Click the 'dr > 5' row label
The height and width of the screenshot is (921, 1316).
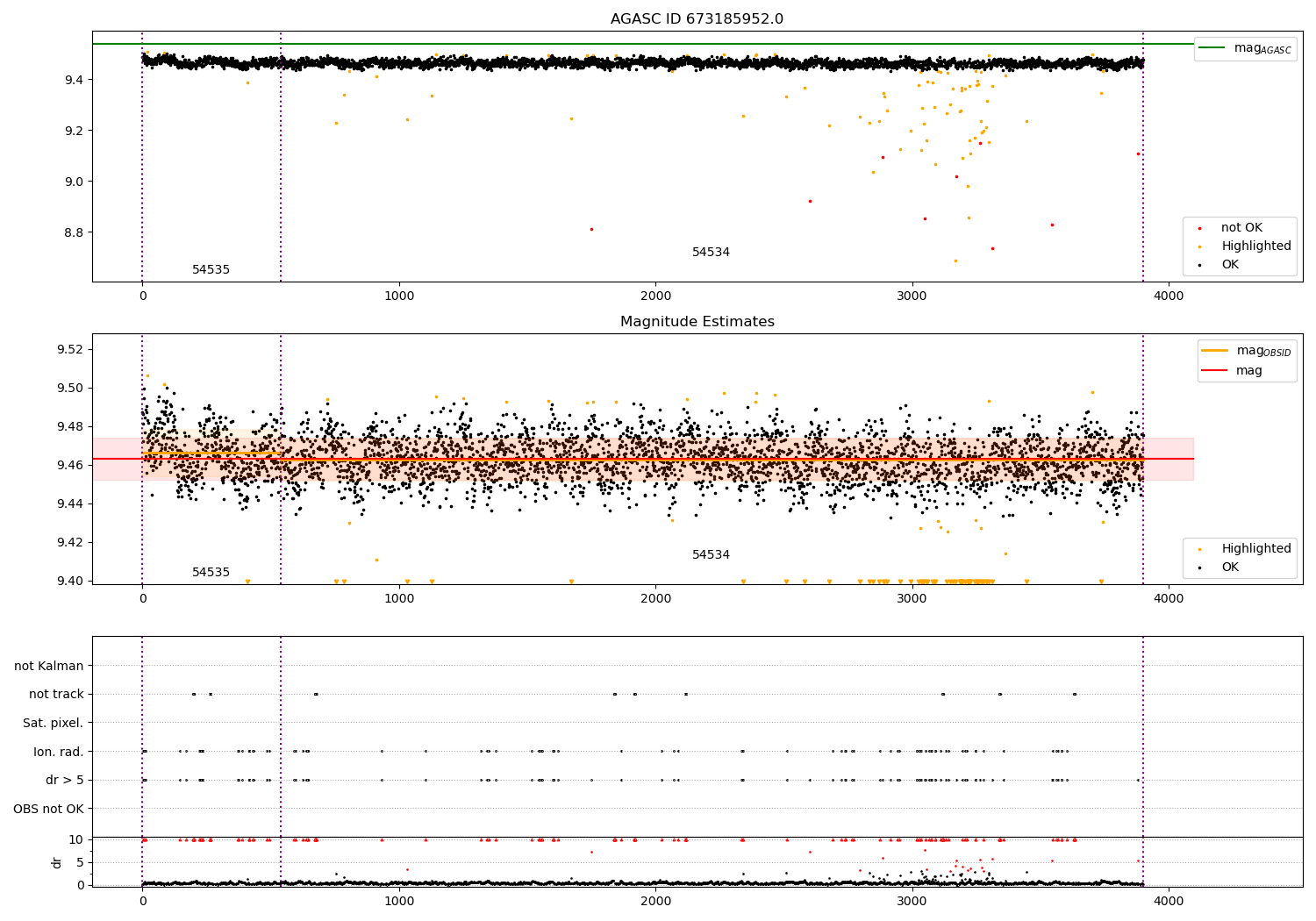[65, 781]
